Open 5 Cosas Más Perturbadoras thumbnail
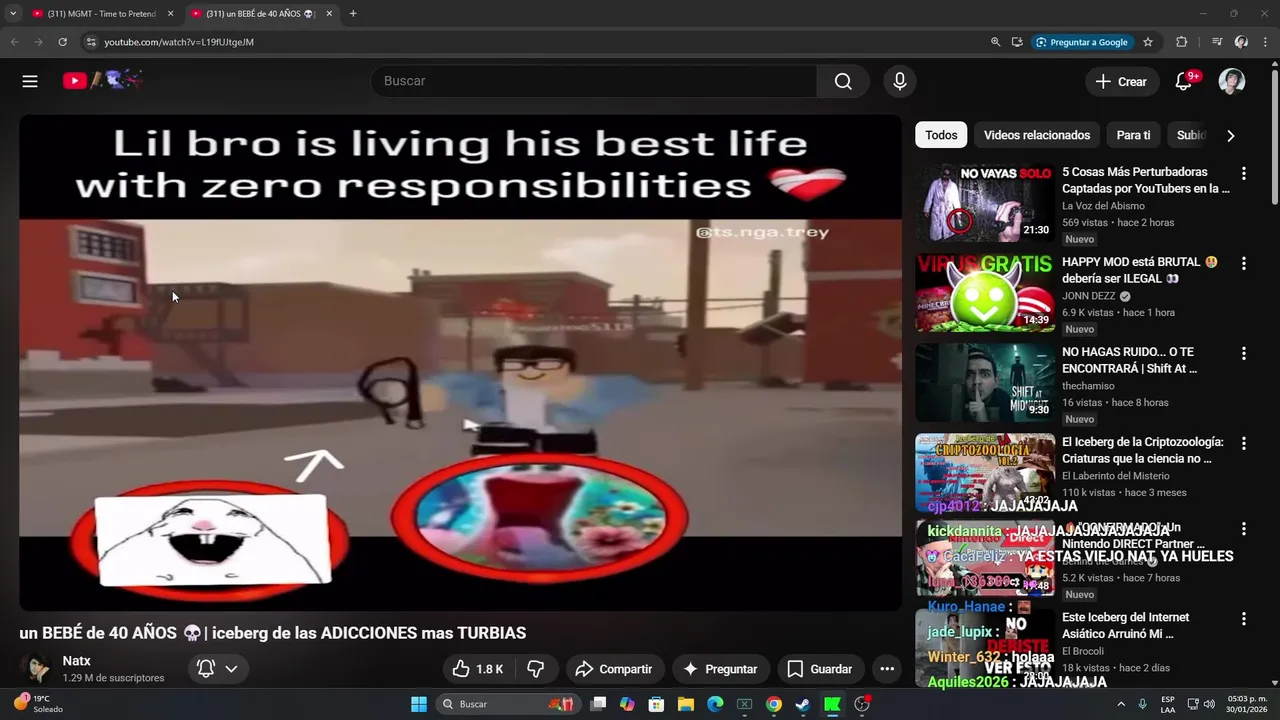 click(985, 203)
